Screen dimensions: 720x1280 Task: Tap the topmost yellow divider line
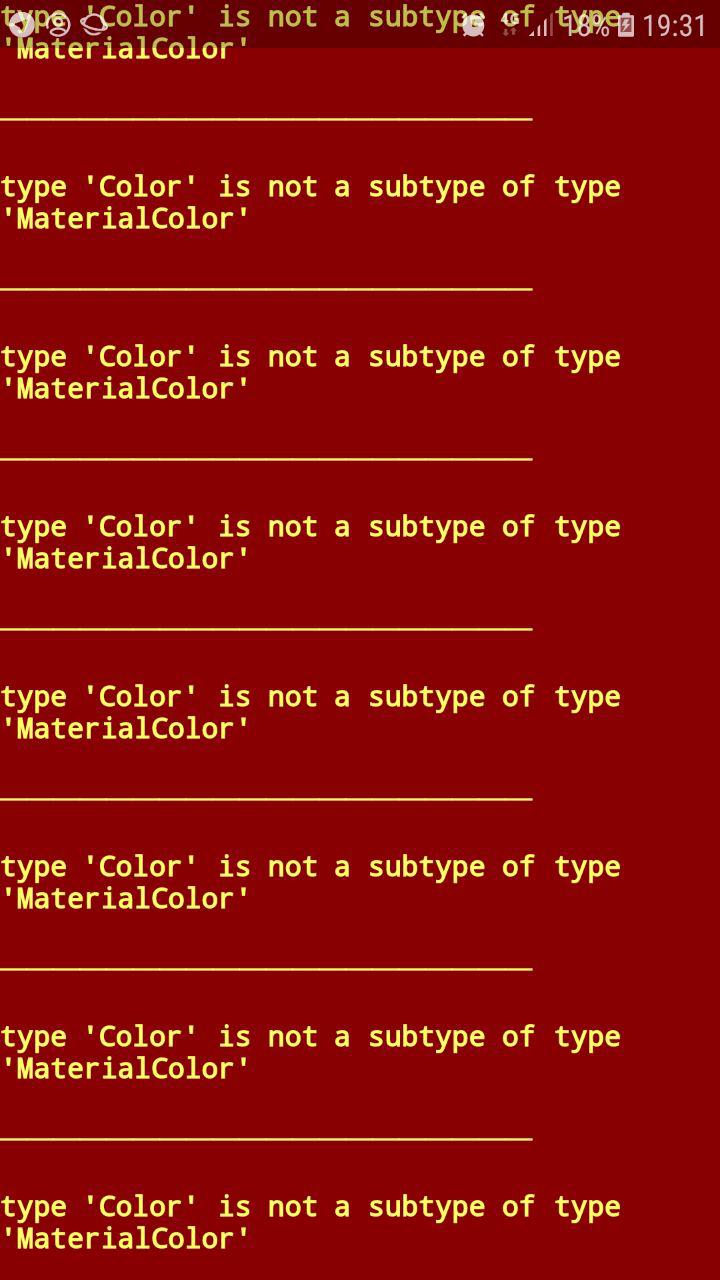pos(266,119)
